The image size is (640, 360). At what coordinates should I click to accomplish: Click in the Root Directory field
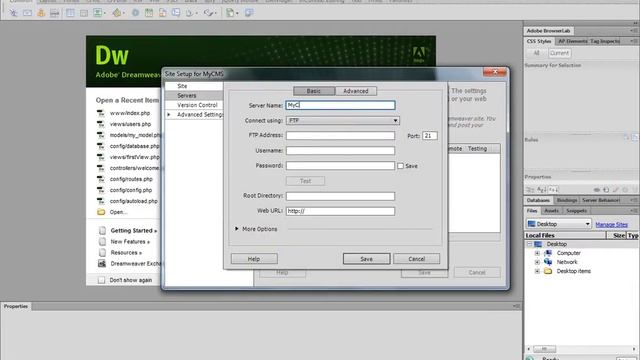pos(340,196)
